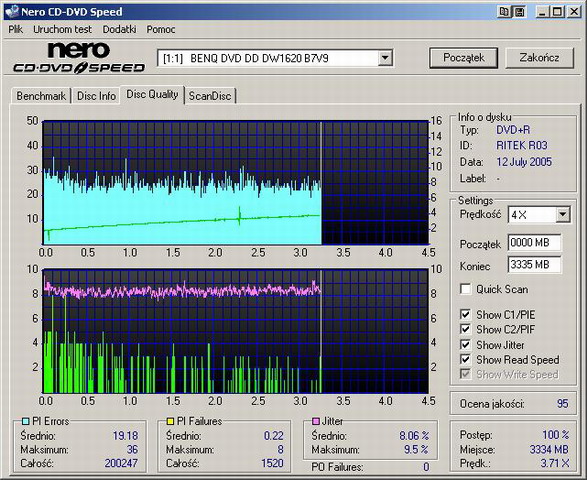Maximize the Nero CD-DVD Speed window

(x=557, y=12)
